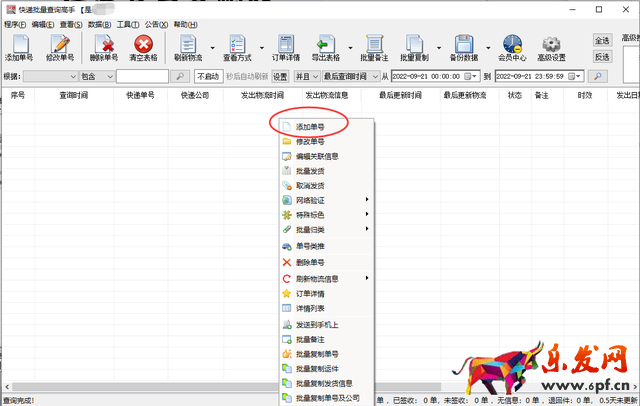Expand the 根据 field dropdown
The height and width of the screenshot is (406, 640).
71,76
